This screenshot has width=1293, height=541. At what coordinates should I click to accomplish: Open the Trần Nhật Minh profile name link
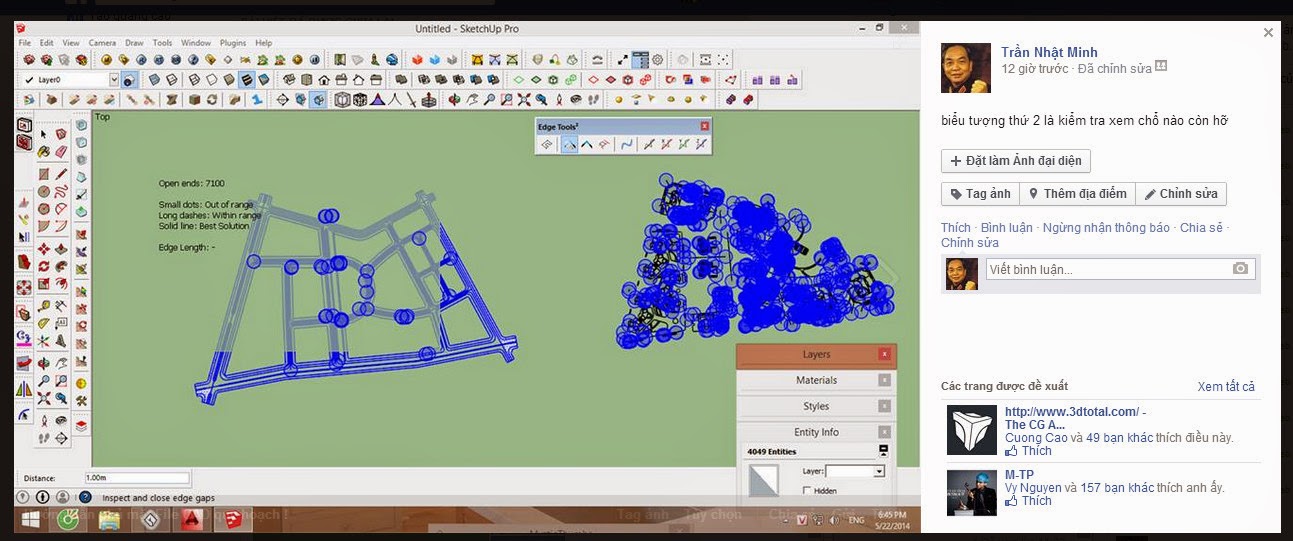pyautogui.click(x=1049, y=52)
